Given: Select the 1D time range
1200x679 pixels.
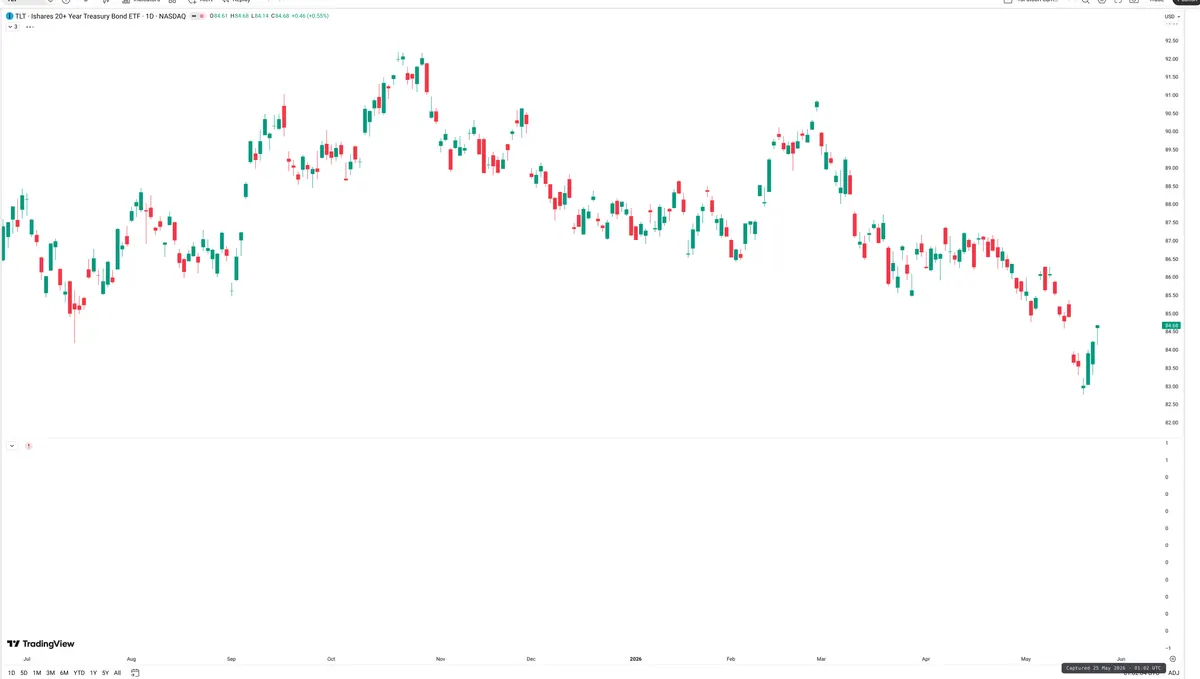Looking at the screenshot, I should coord(11,673).
